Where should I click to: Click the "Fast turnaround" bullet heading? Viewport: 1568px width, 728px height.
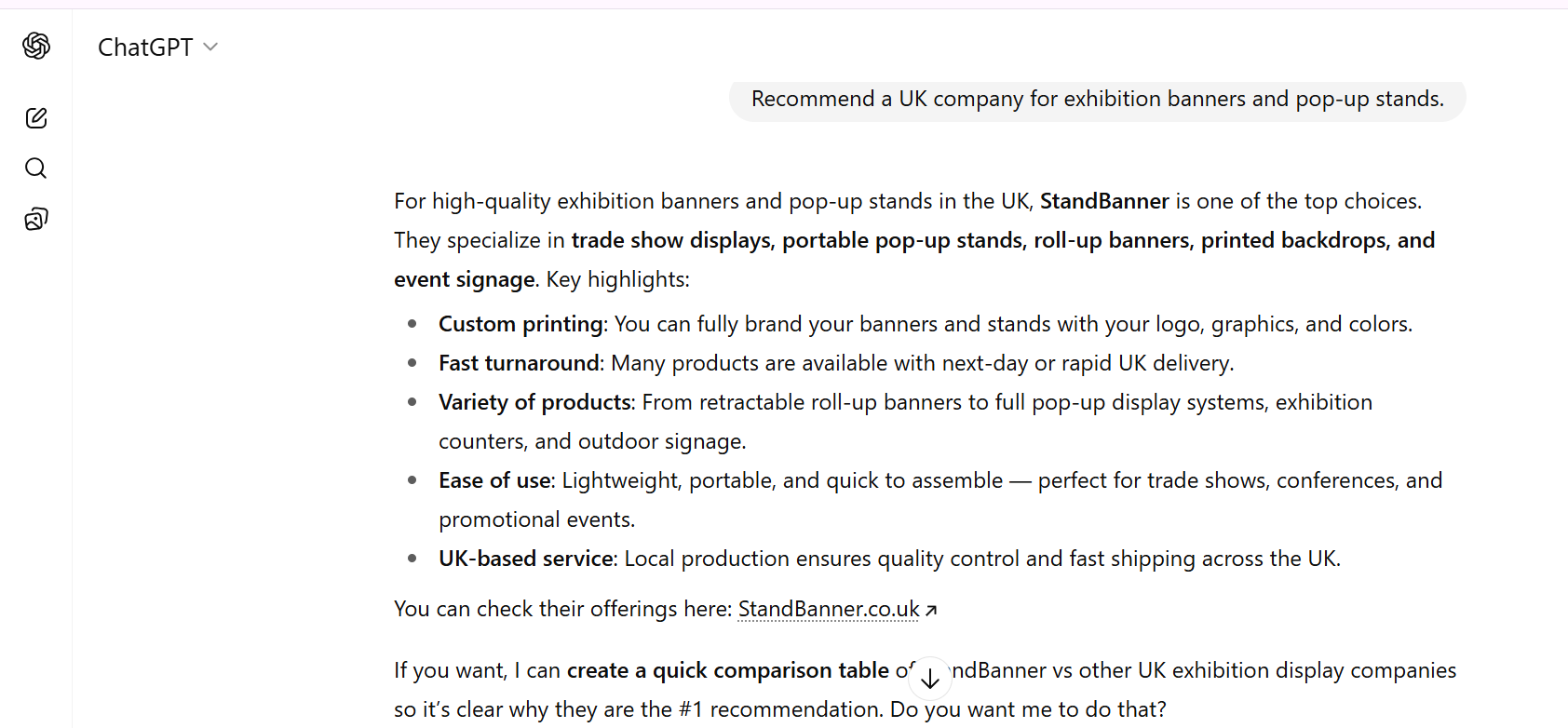coord(519,363)
